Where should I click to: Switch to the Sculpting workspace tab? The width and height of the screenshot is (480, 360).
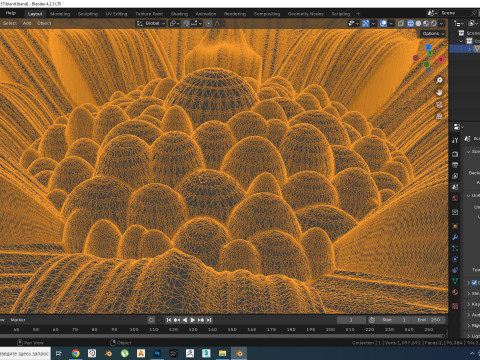coord(88,14)
